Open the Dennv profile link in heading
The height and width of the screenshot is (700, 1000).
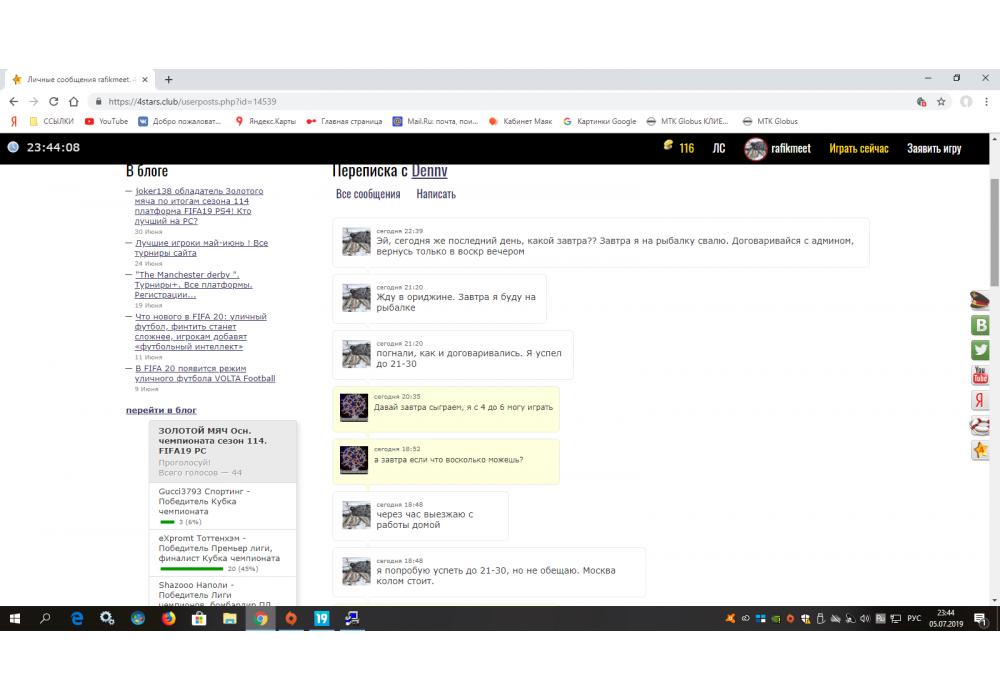[430, 171]
